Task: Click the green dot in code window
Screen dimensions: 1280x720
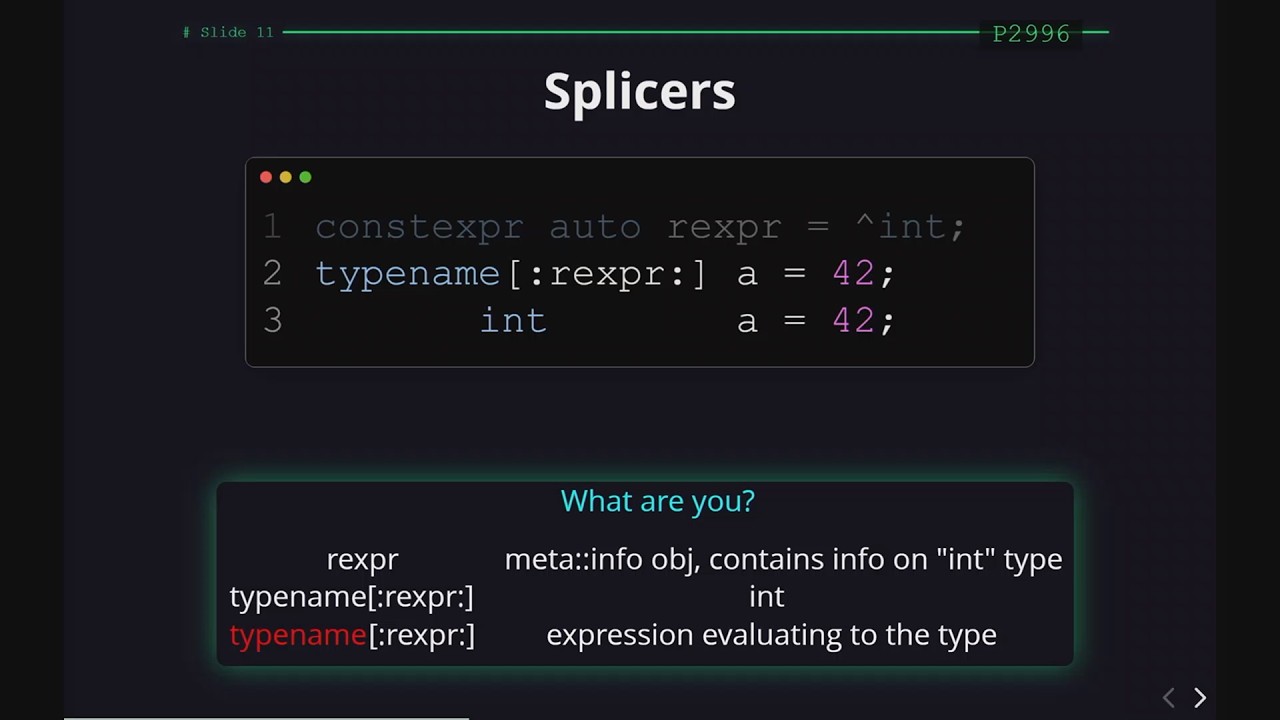Action: click(x=306, y=177)
